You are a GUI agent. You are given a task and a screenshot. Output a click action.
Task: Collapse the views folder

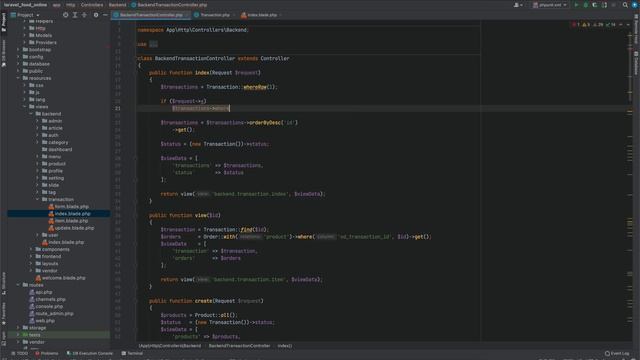25,107
